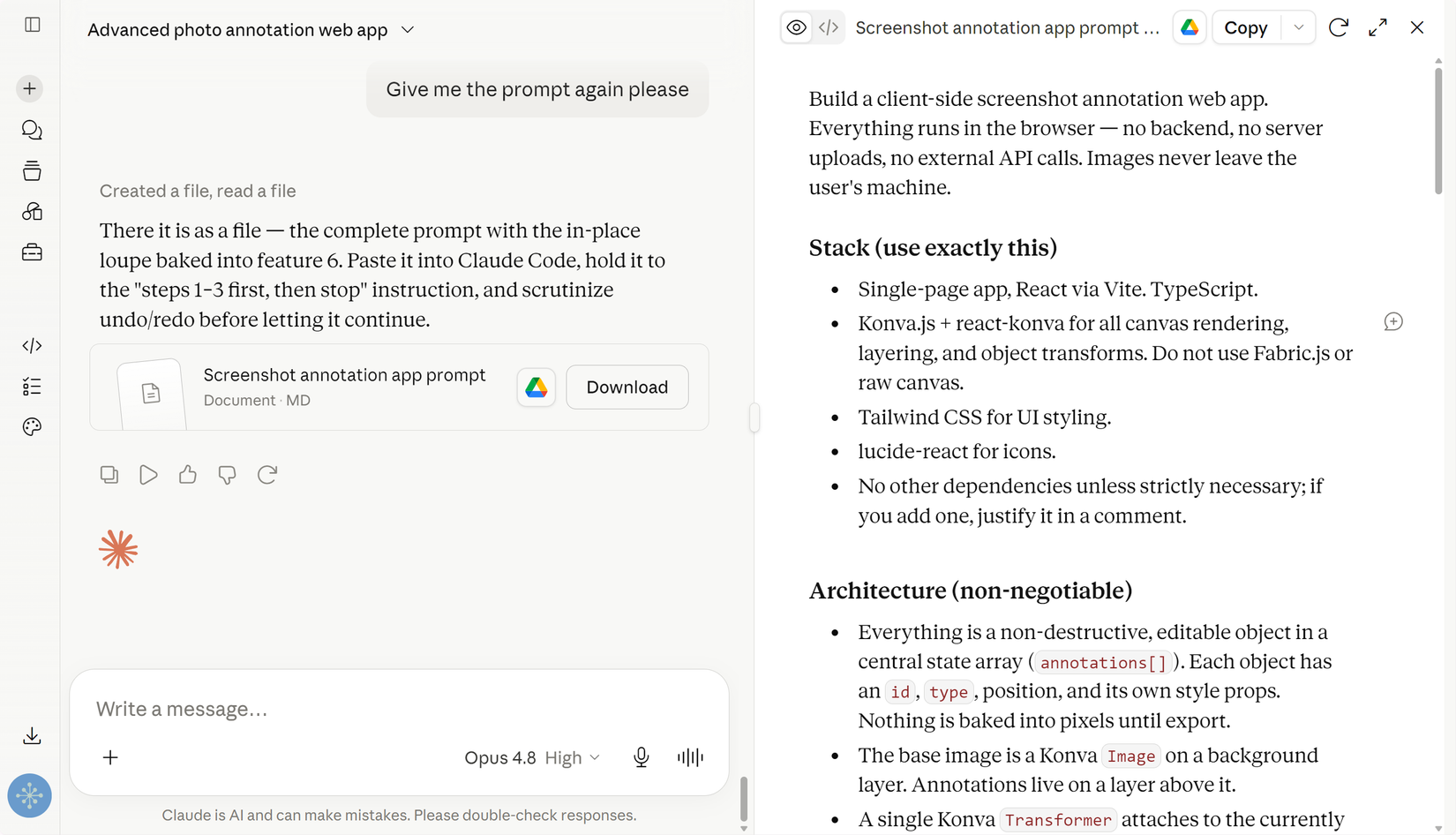Open Copy options dropdown arrow
Screen dimensions: 1456x835
click(x=1298, y=27)
